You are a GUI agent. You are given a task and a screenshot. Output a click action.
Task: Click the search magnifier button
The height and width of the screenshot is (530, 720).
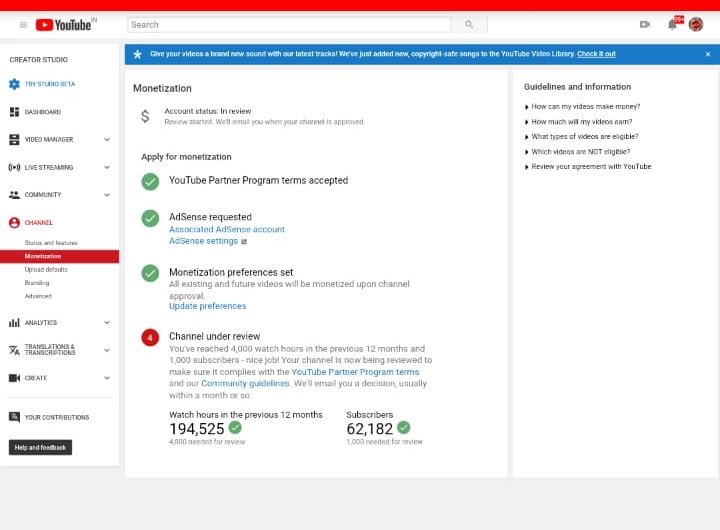click(469, 25)
